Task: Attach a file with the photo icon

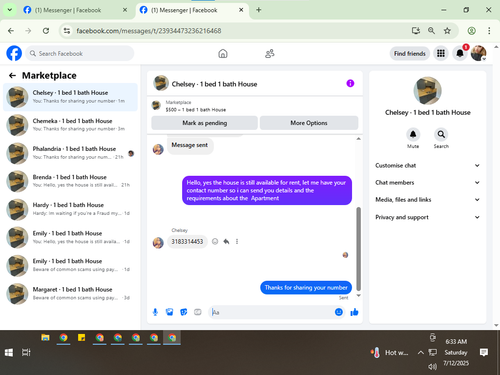Action: point(169,312)
